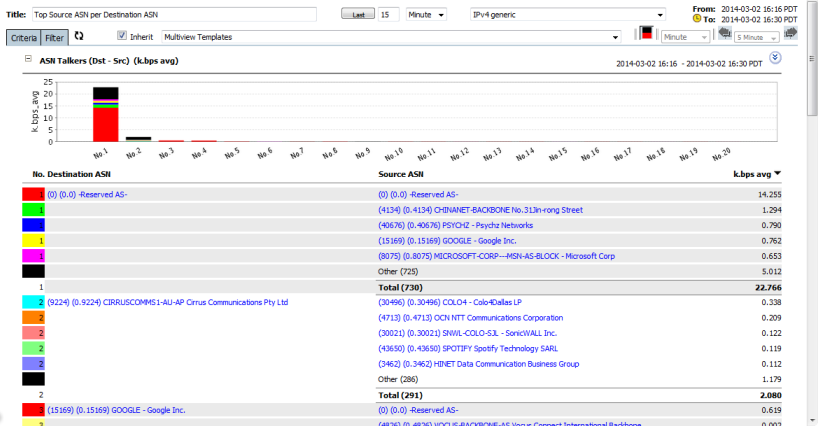Click the Total (291) row label
Screen dimensions: 818x426
[400, 395]
